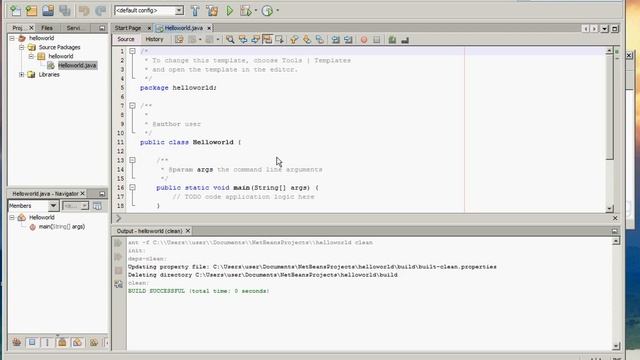Screen dimensions: 640x360
Task: Toggle Show Inherited Members filter in Navigator
Action: pos(17,342)
